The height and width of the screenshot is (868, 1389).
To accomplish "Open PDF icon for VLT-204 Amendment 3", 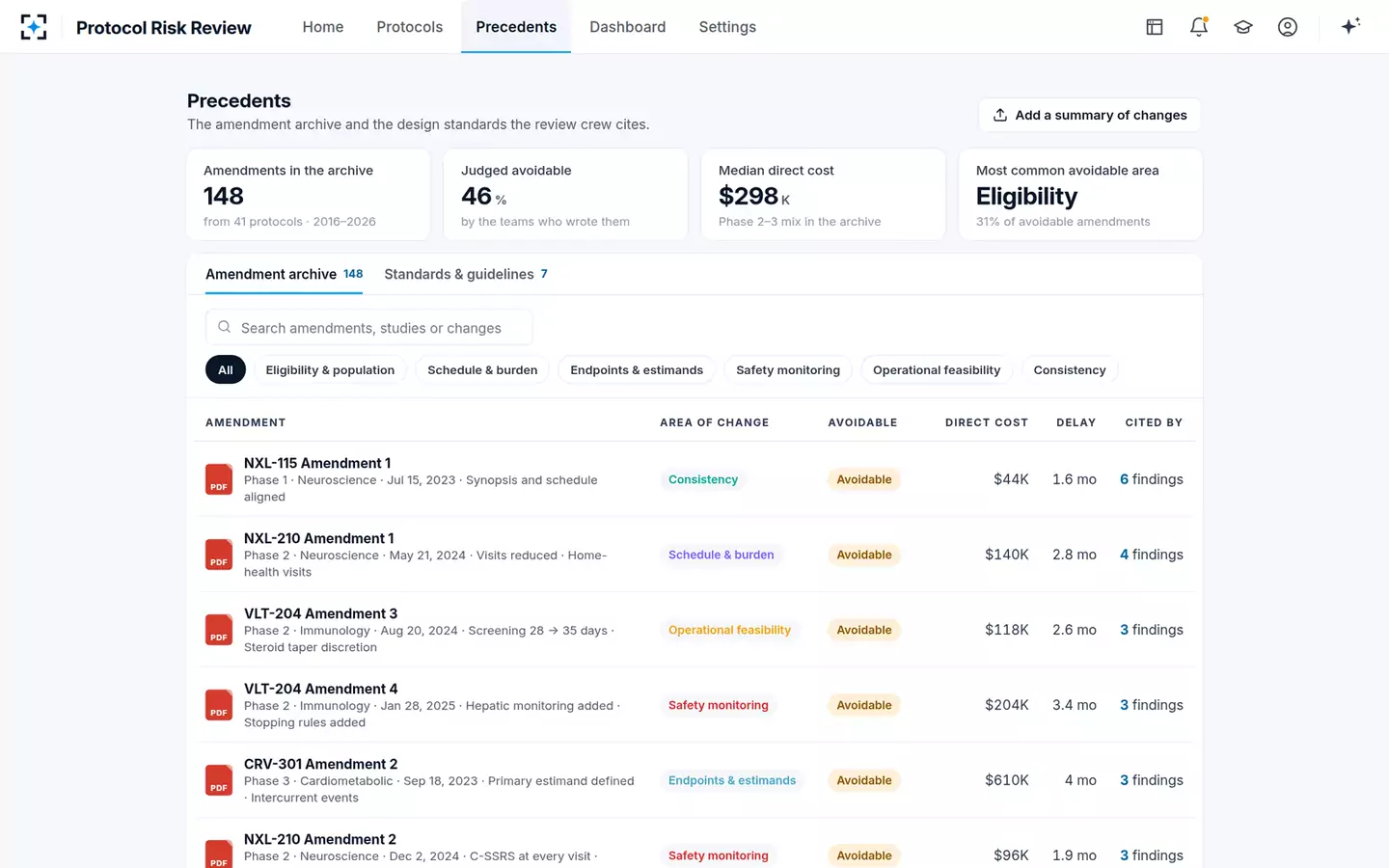I will coord(219,630).
